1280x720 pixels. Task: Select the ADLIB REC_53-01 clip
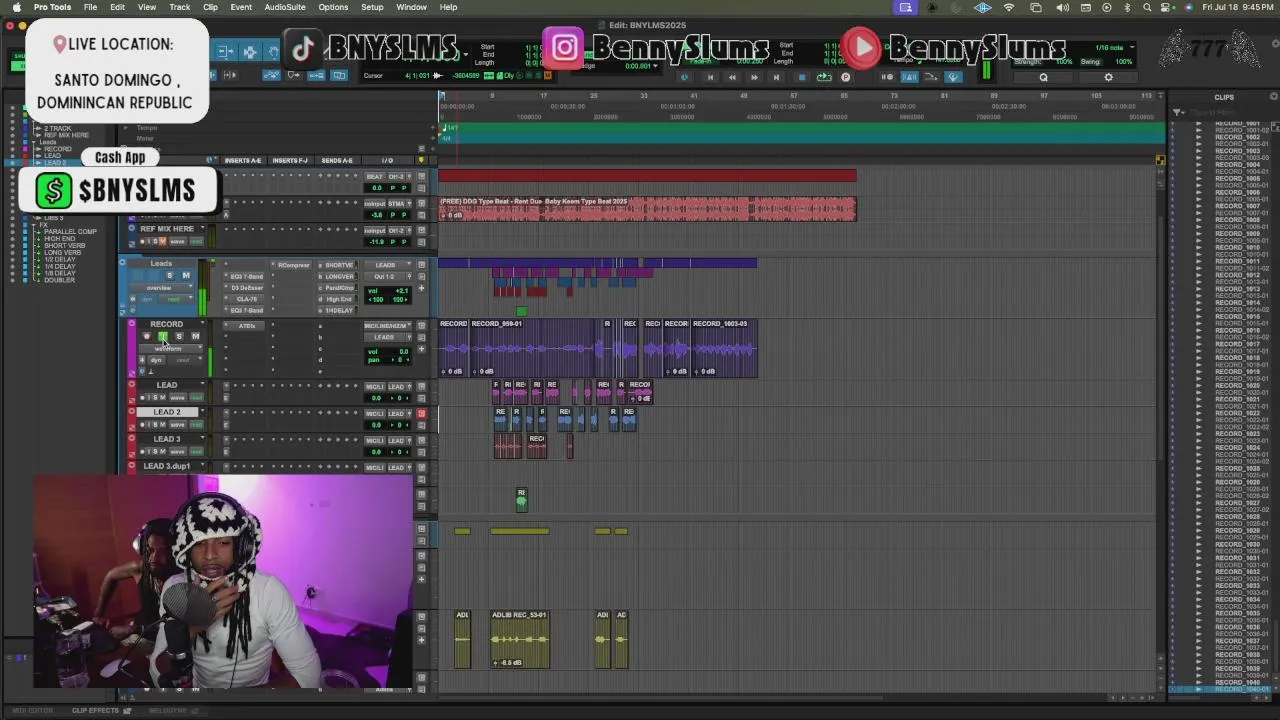point(520,639)
